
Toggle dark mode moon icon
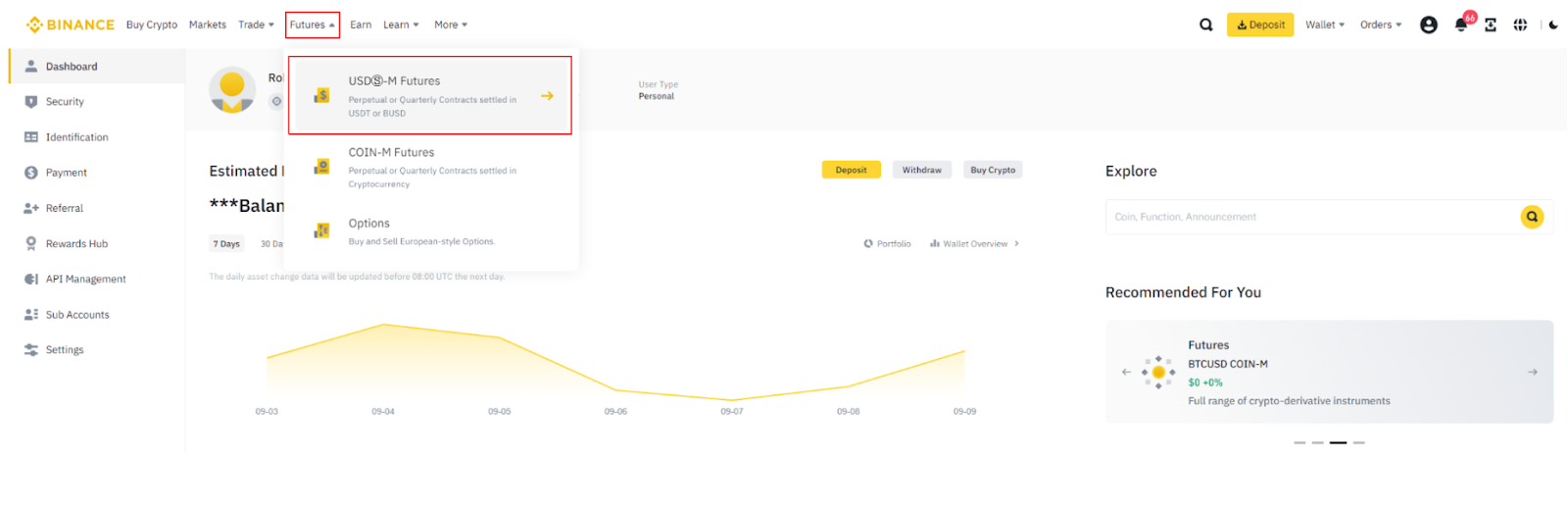pyautogui.click(x=1553, y=25)
